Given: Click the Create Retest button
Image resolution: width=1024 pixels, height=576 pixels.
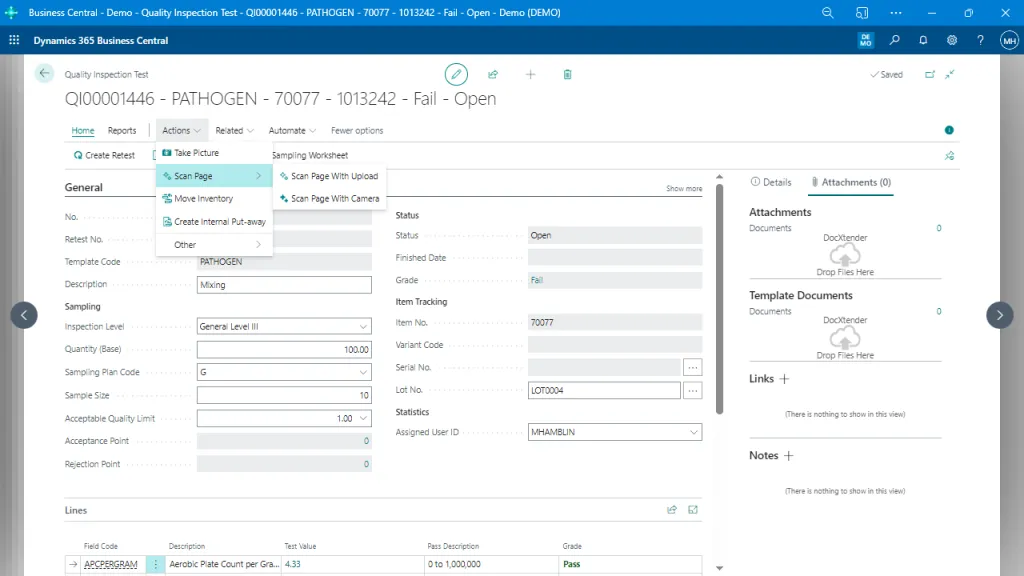Looking at the screenshot, I should click(104, 155).
